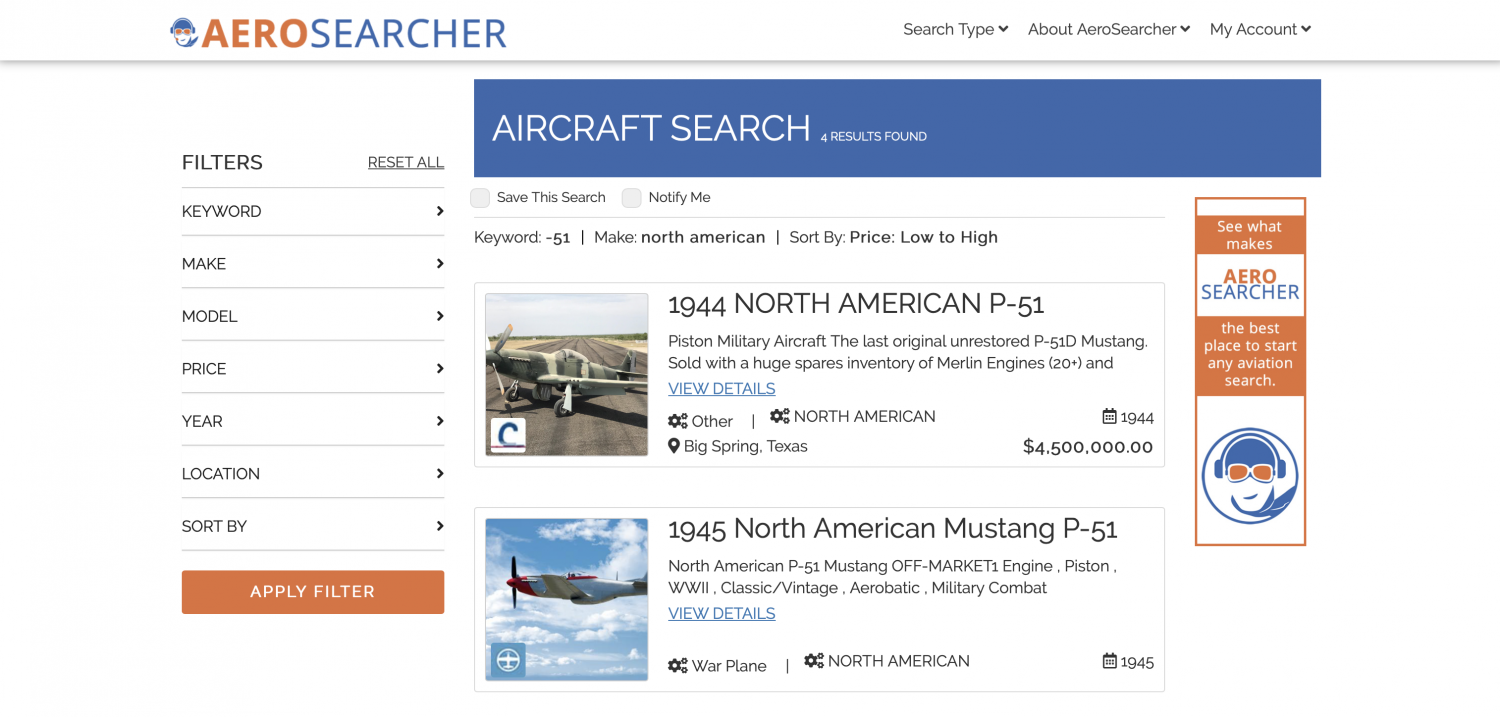Expand the PRICE filter section
Screen dimensions: 1500x717
pyautogui.click(x=312, y=369)
